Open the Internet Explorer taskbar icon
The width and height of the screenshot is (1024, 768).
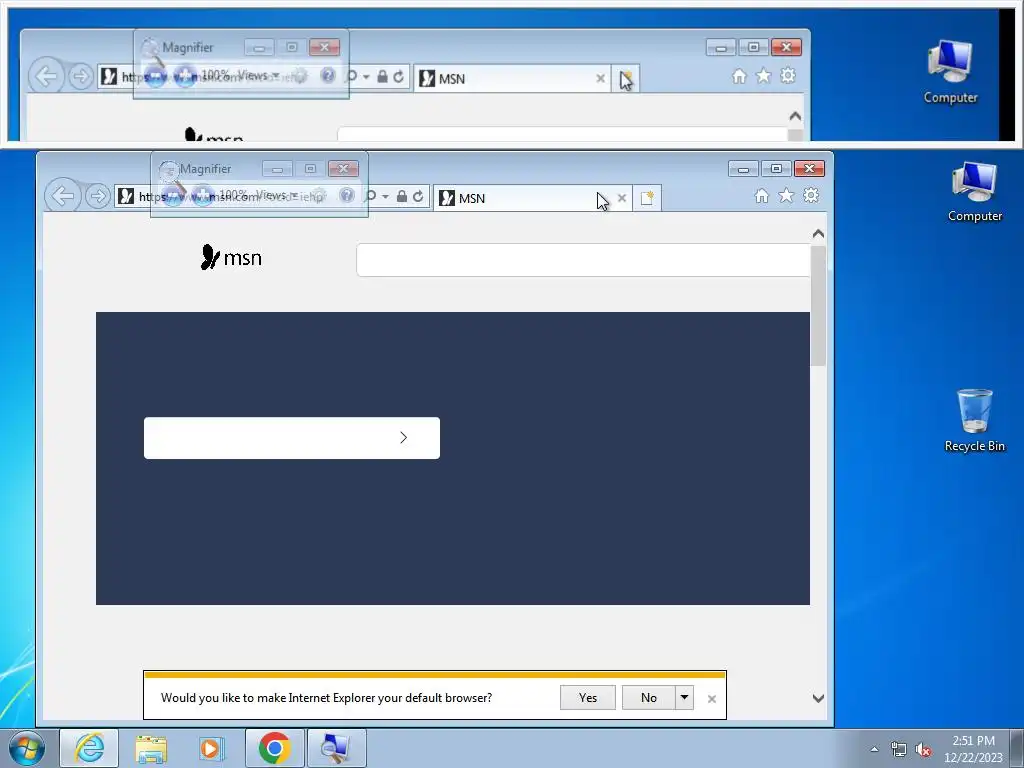[89, 748]
